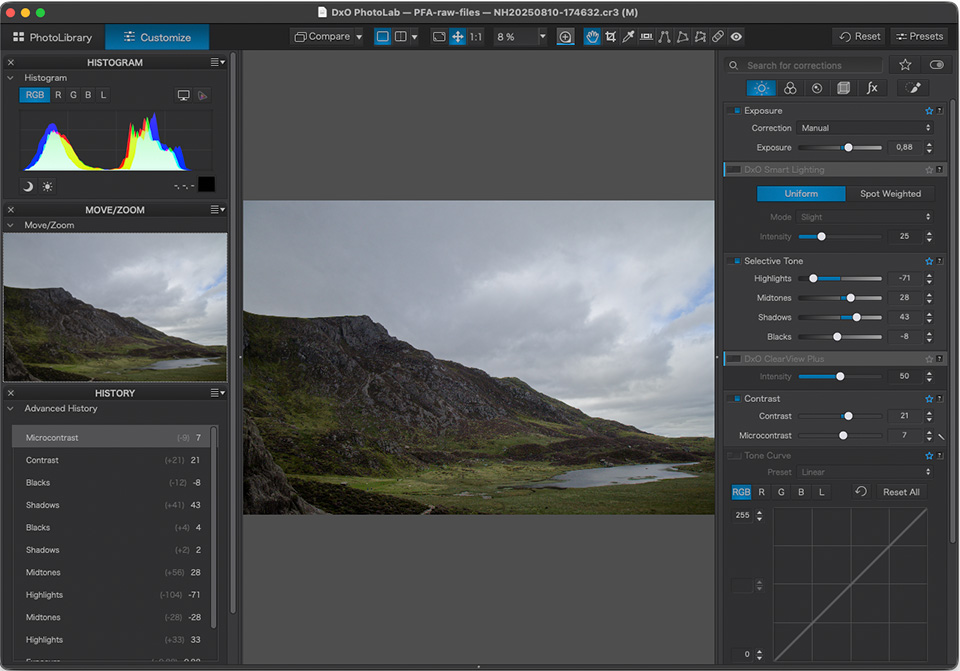Show shadow clipping moon icon
The width and height of the screenshot is (960, 671).
[28, 186]
